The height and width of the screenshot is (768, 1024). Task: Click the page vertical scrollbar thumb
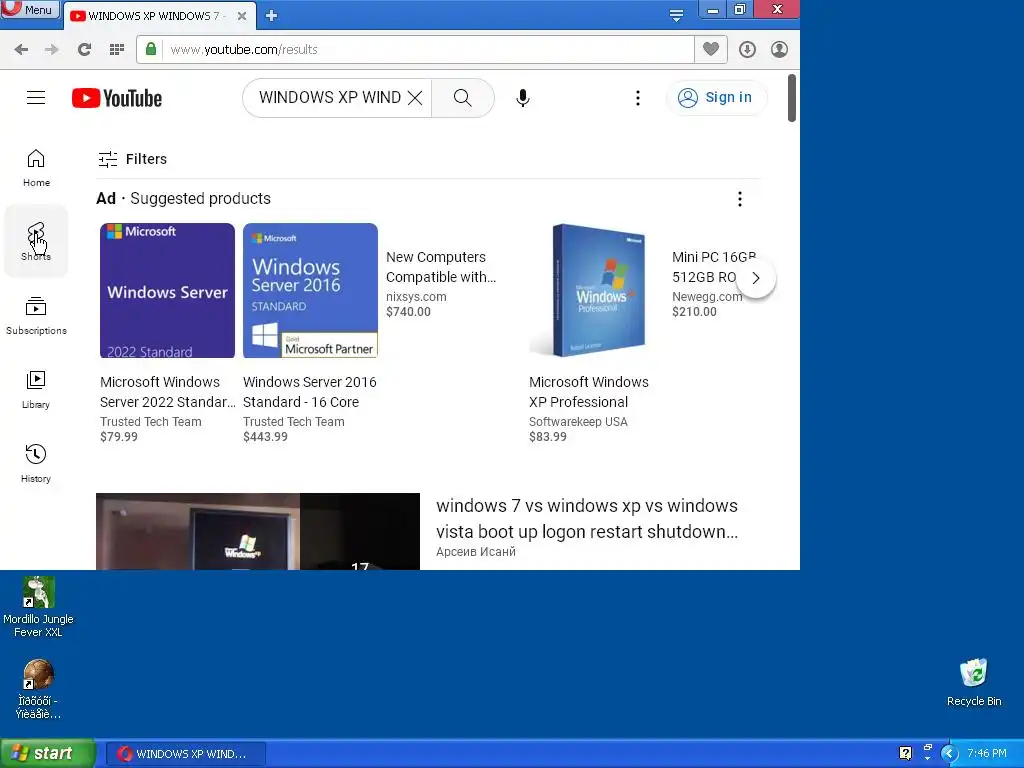pyautogui.click(x=792, y=98)
